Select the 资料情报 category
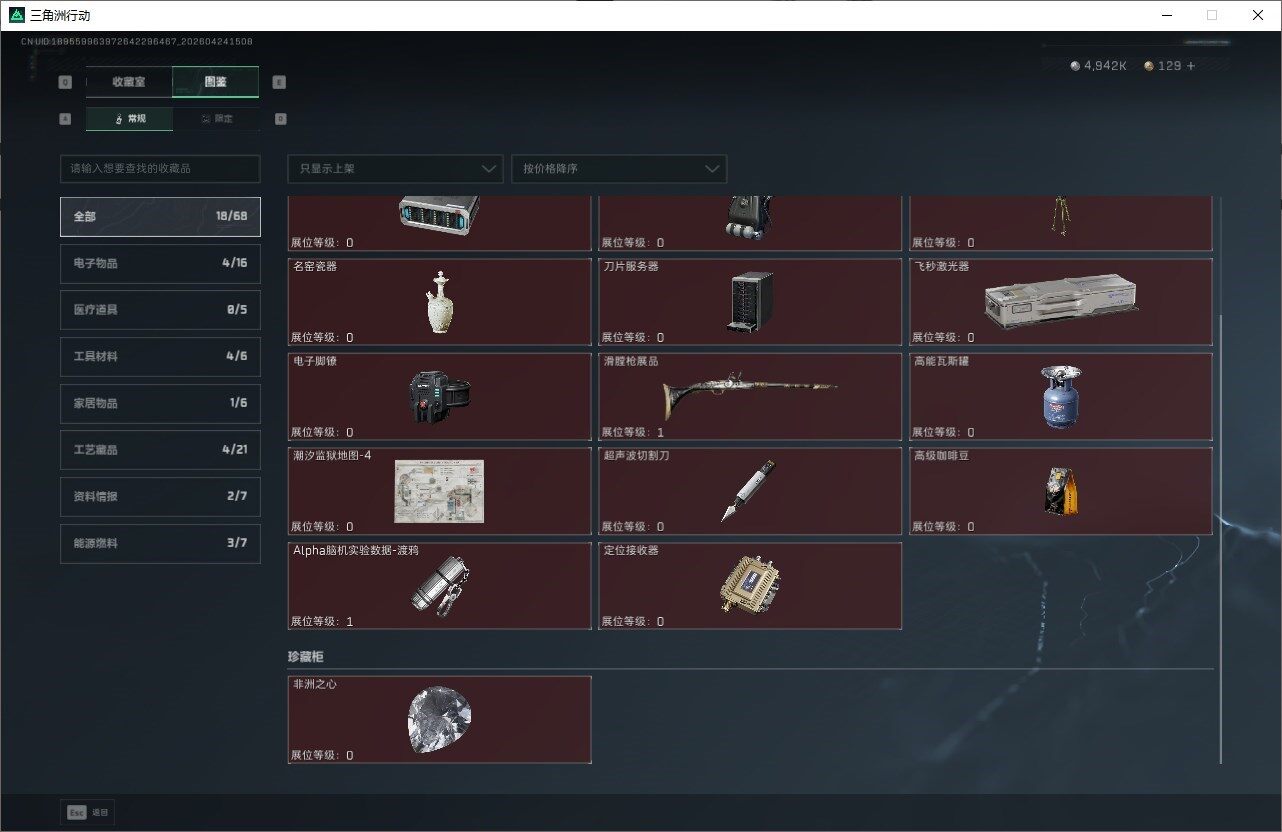The height and width of the screenshot is (832, 1282). (x=160, y=497)
